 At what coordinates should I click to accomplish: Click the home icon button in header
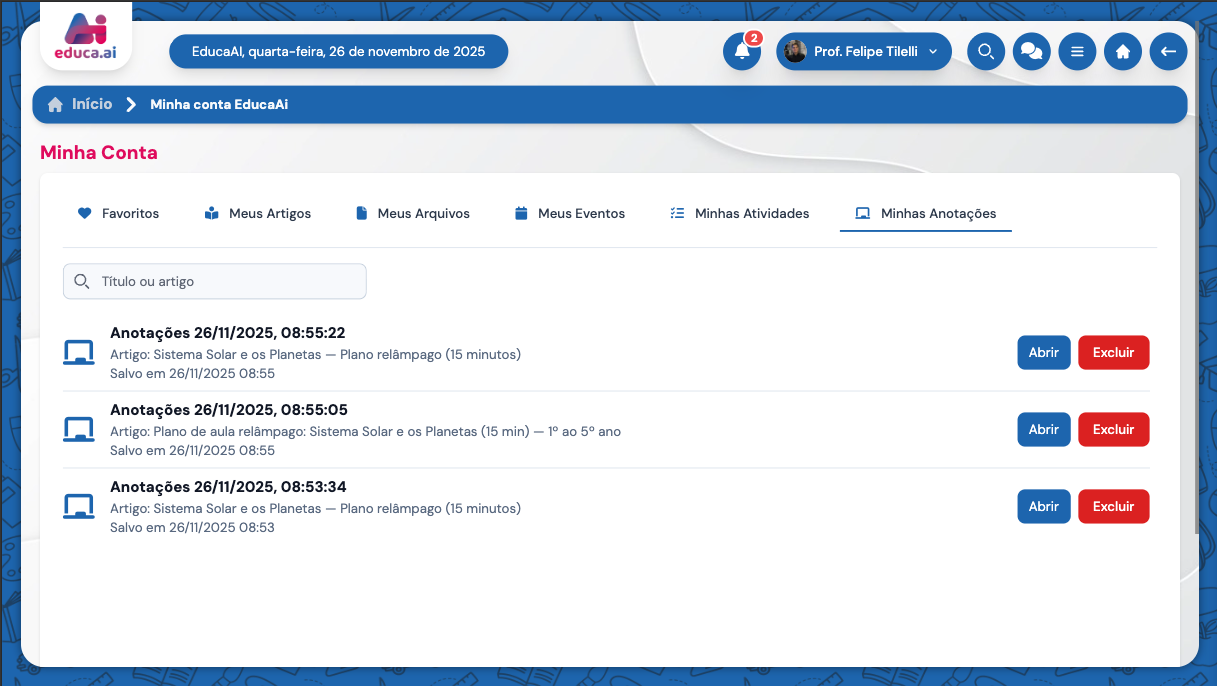pyautogui.click(x=1122, y=52)
